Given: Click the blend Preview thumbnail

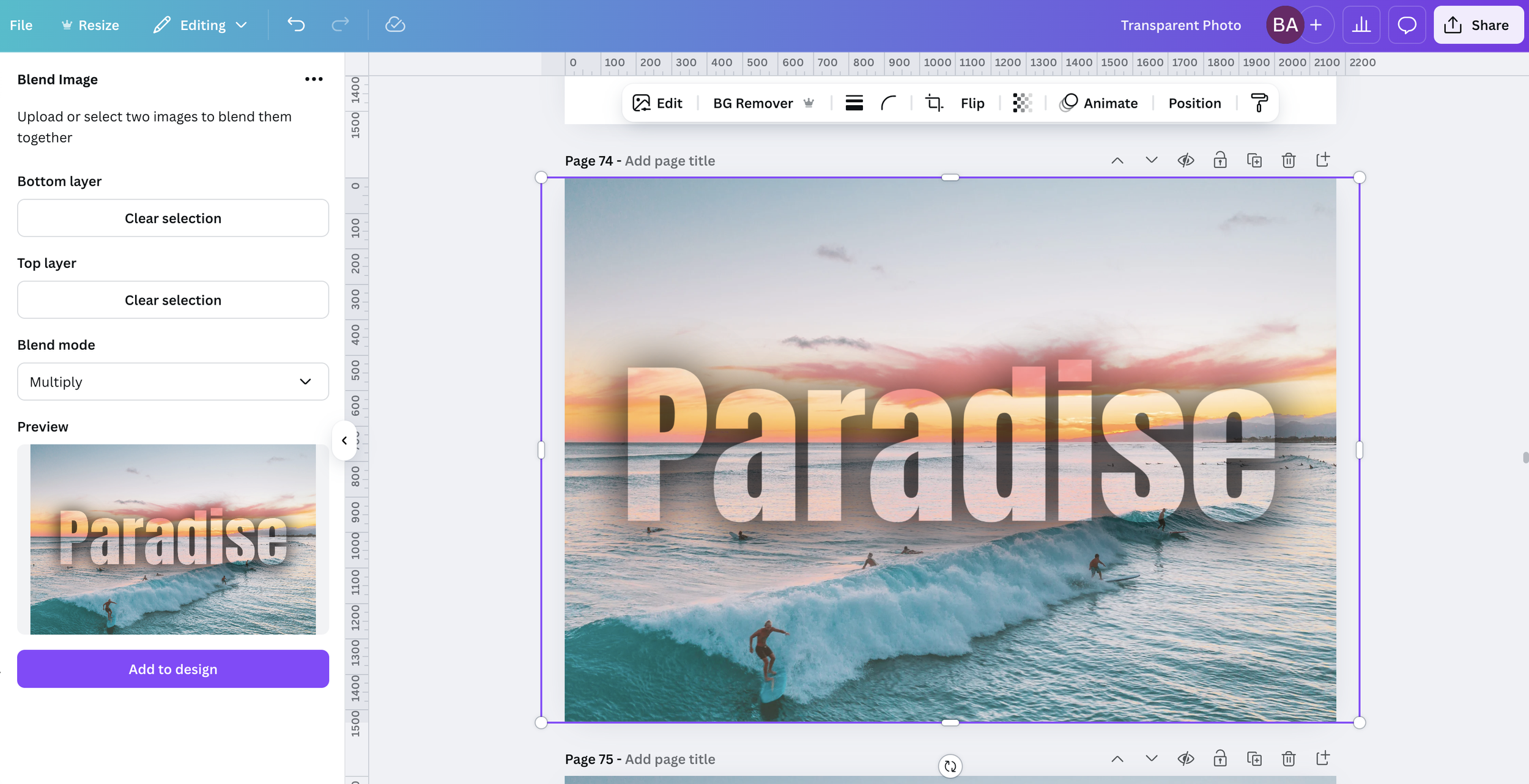Looking at the screenshot, I should point(173,539).
